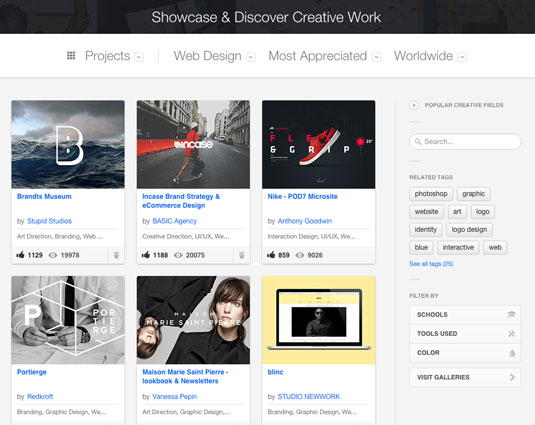
Task: Click views eye icon on Incase card
Action: click(178, 255)
